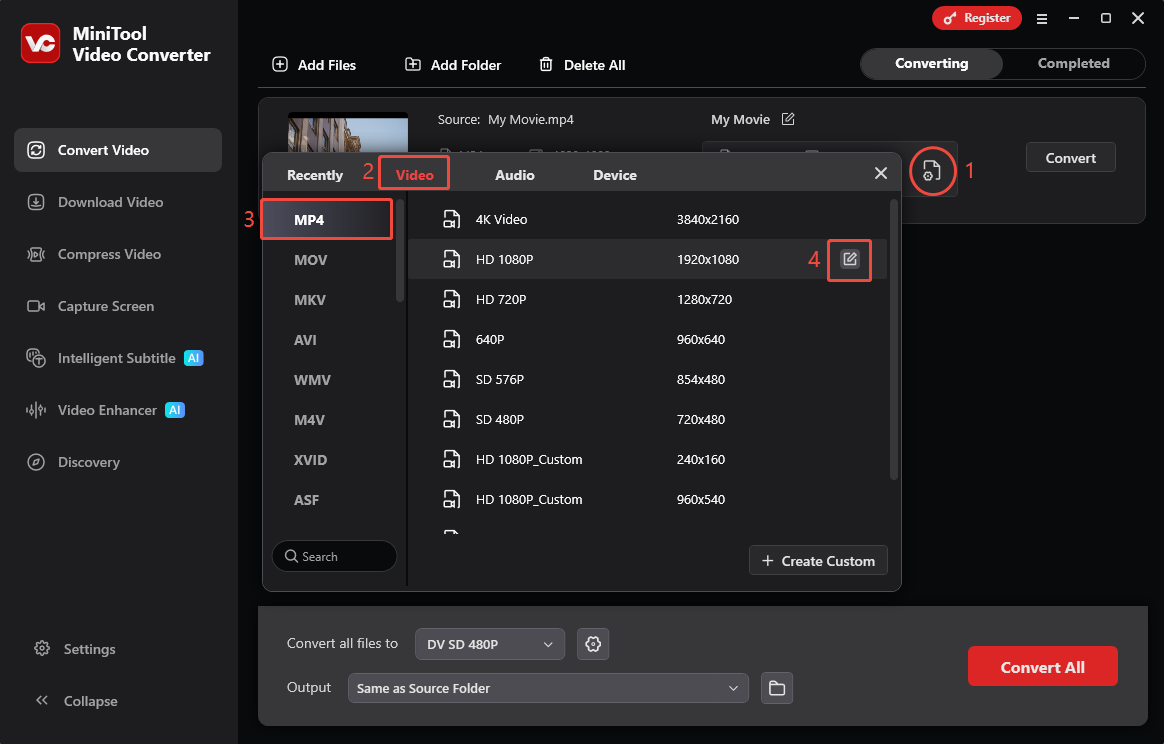Click the Convert All button
The image size is (1164, 744).
[1042, 667]
